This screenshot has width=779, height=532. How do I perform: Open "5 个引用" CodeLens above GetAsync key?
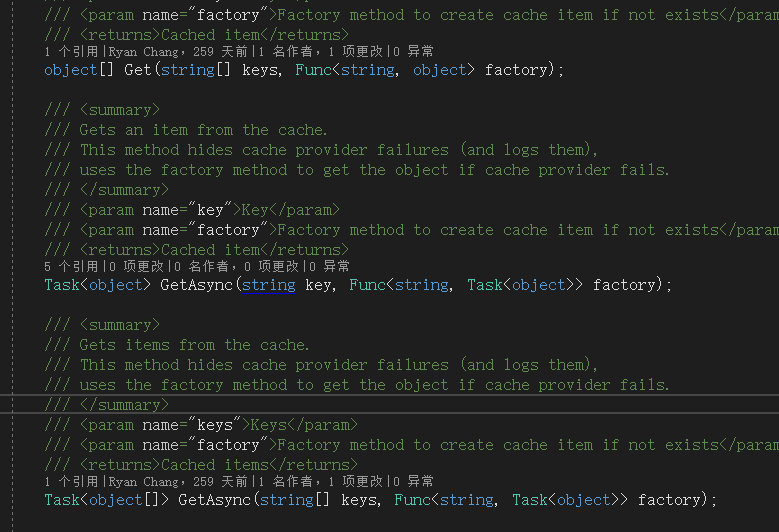(71, 267)
